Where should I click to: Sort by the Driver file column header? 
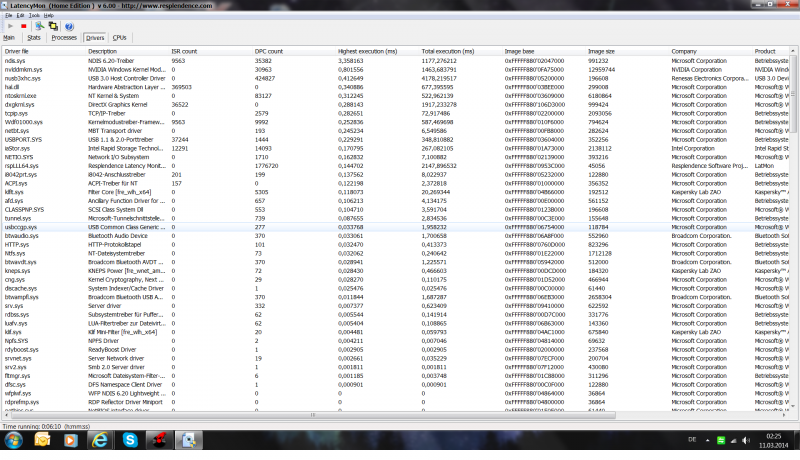pos(43,52)
